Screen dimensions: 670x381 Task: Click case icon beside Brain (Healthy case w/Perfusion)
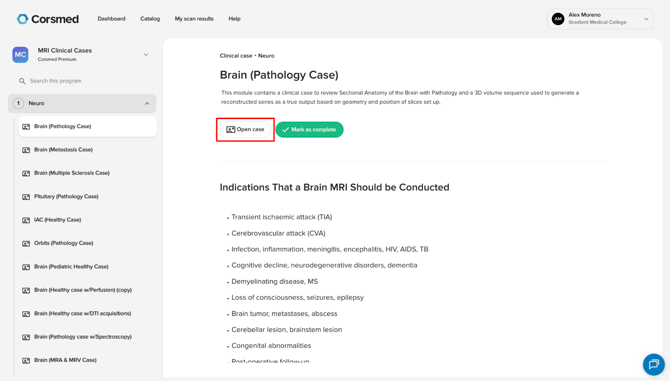[x=26, y=290]
